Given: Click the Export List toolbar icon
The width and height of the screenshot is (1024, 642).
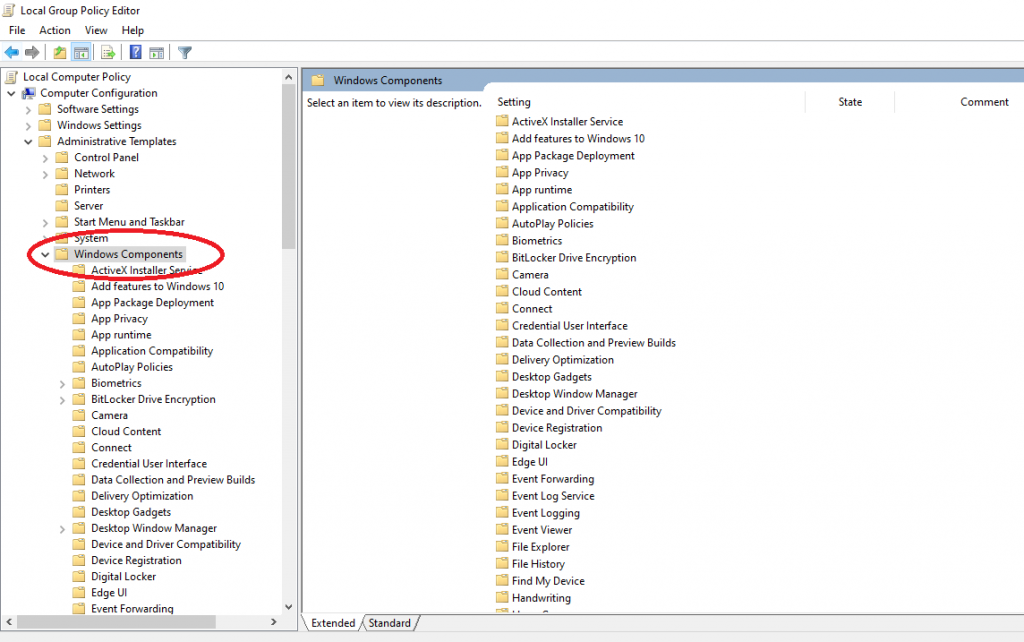Looking at the screenshot, I should coord(108,53).
